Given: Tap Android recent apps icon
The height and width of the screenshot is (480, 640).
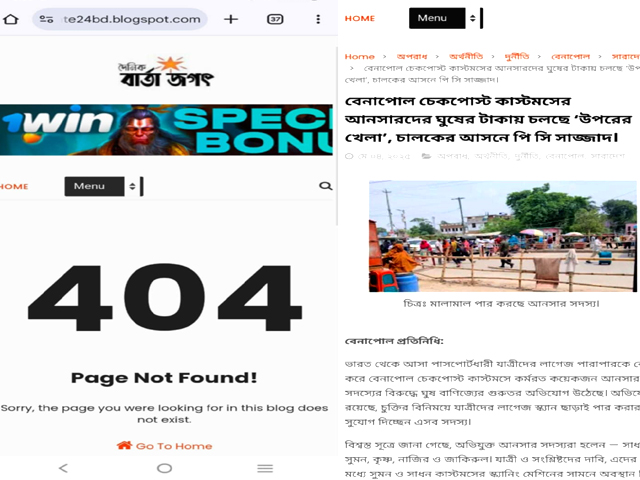Looking at the screenshot, I should 265,468.
